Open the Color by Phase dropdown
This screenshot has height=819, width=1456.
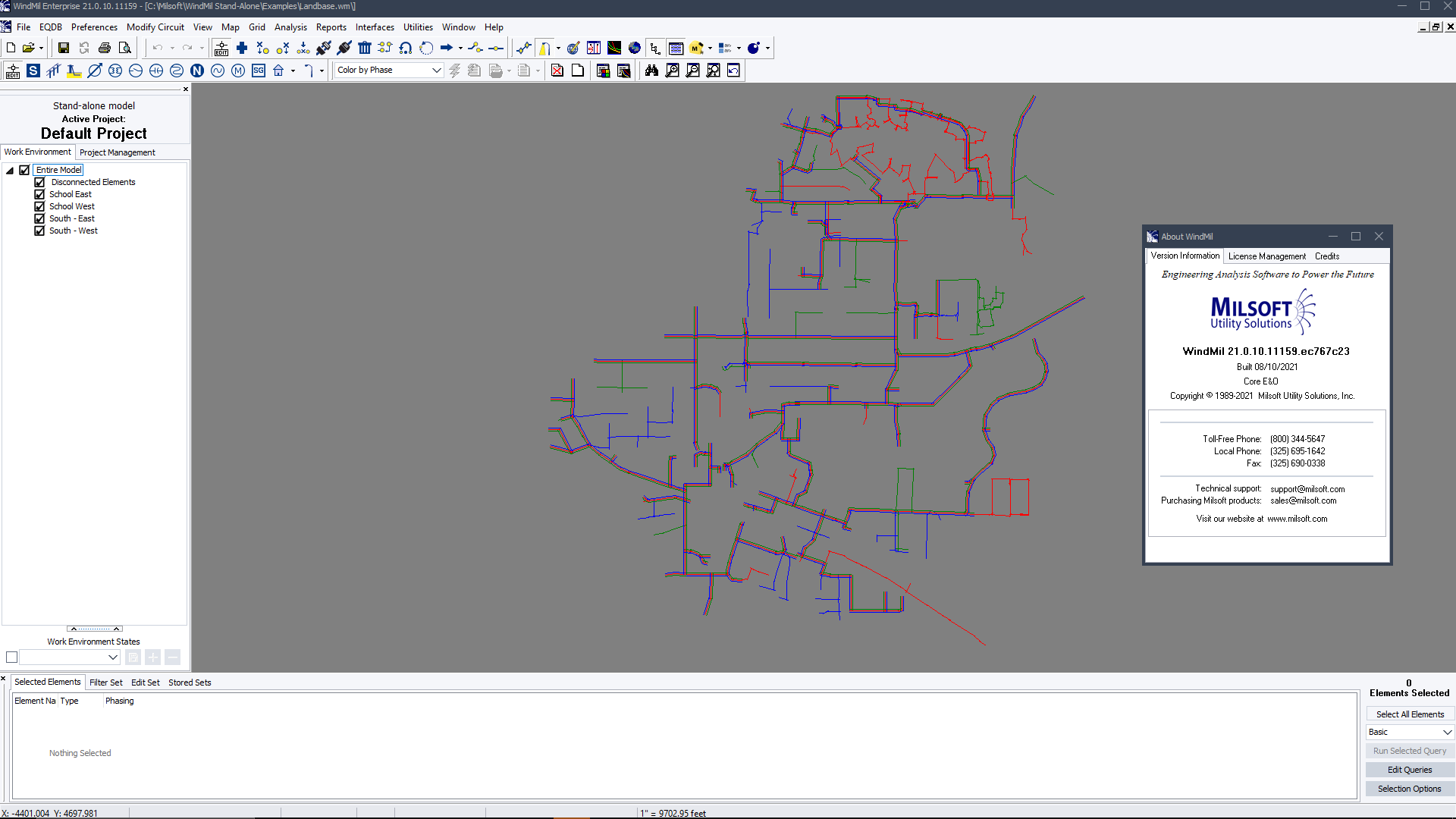389,70
